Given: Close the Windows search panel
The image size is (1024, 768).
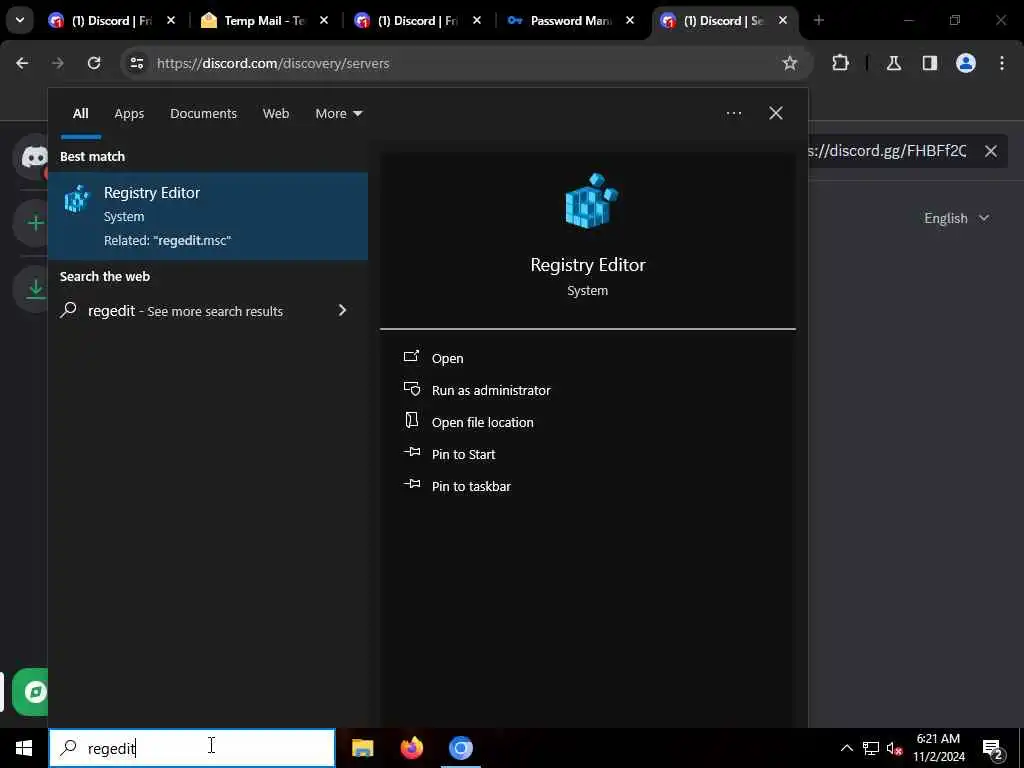Looking at the screenshot, I should tap(775, 113).
